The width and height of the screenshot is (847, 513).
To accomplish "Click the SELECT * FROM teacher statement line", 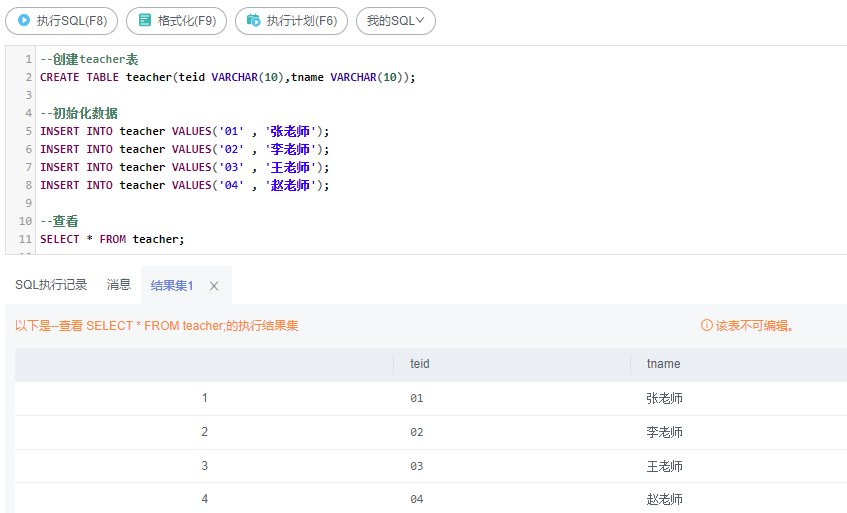I will [x=112, y=239].
